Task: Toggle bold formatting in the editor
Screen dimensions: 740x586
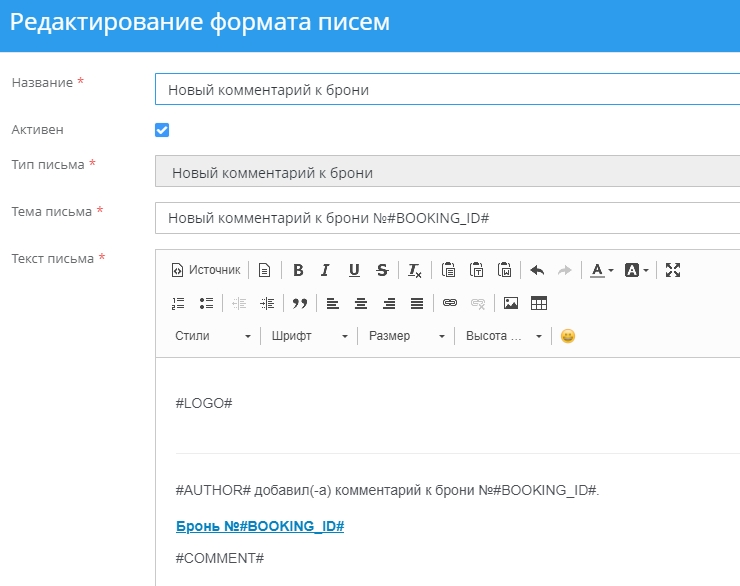Action: (298, 270)
